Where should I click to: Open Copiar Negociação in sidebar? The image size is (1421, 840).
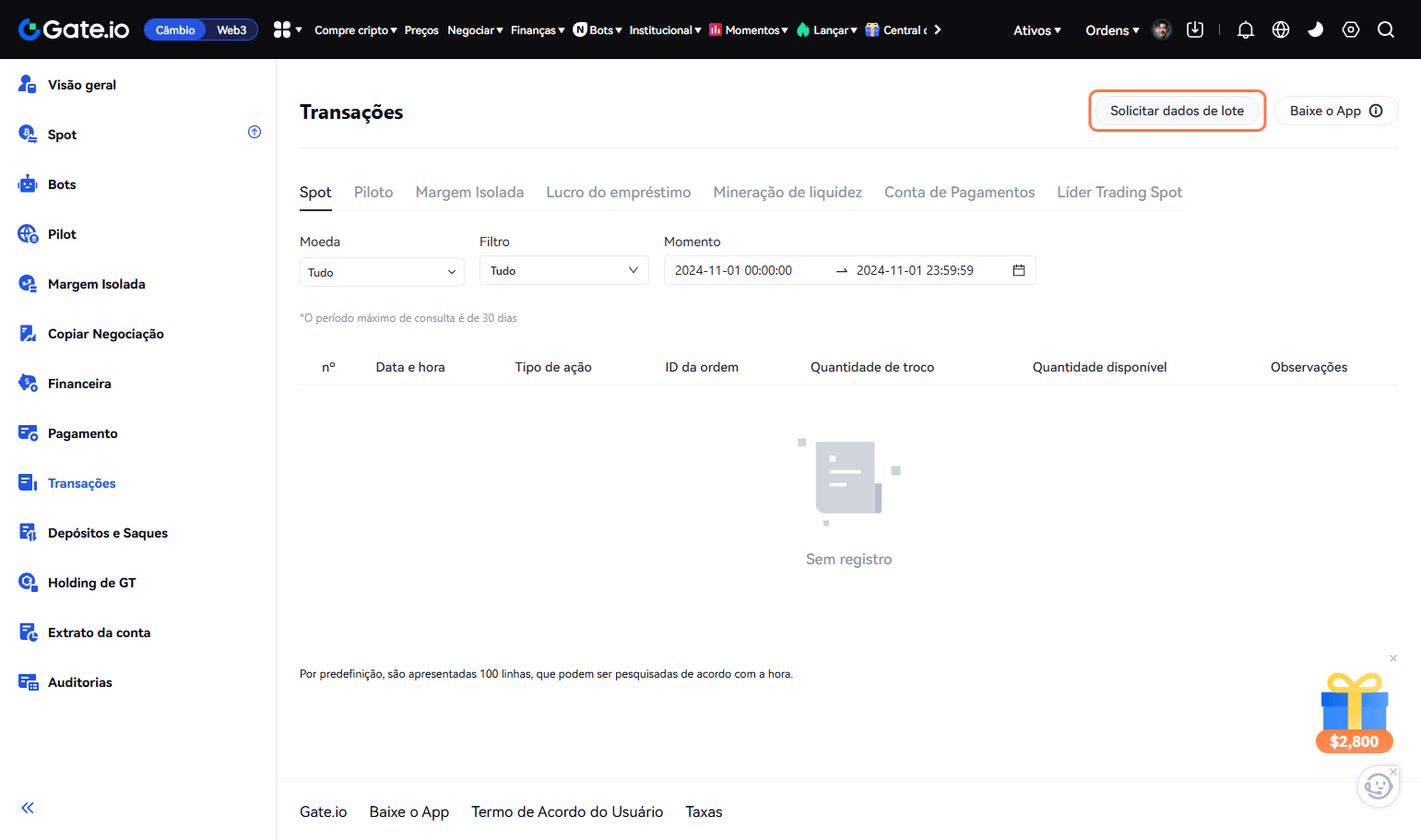click(106, 334)
